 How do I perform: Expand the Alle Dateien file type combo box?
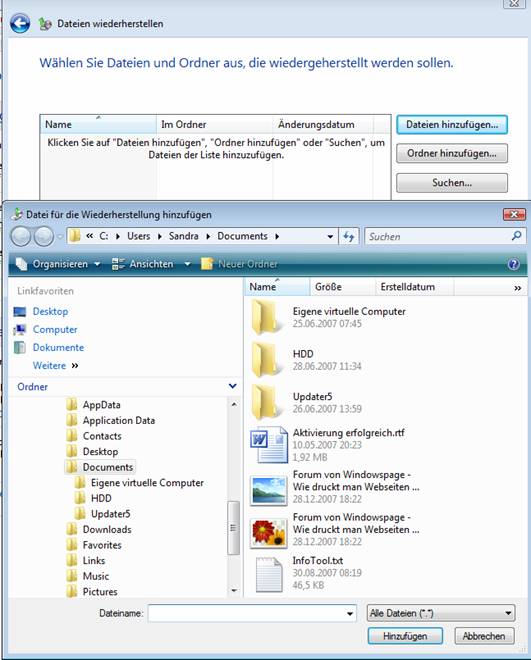coord(441,613)
